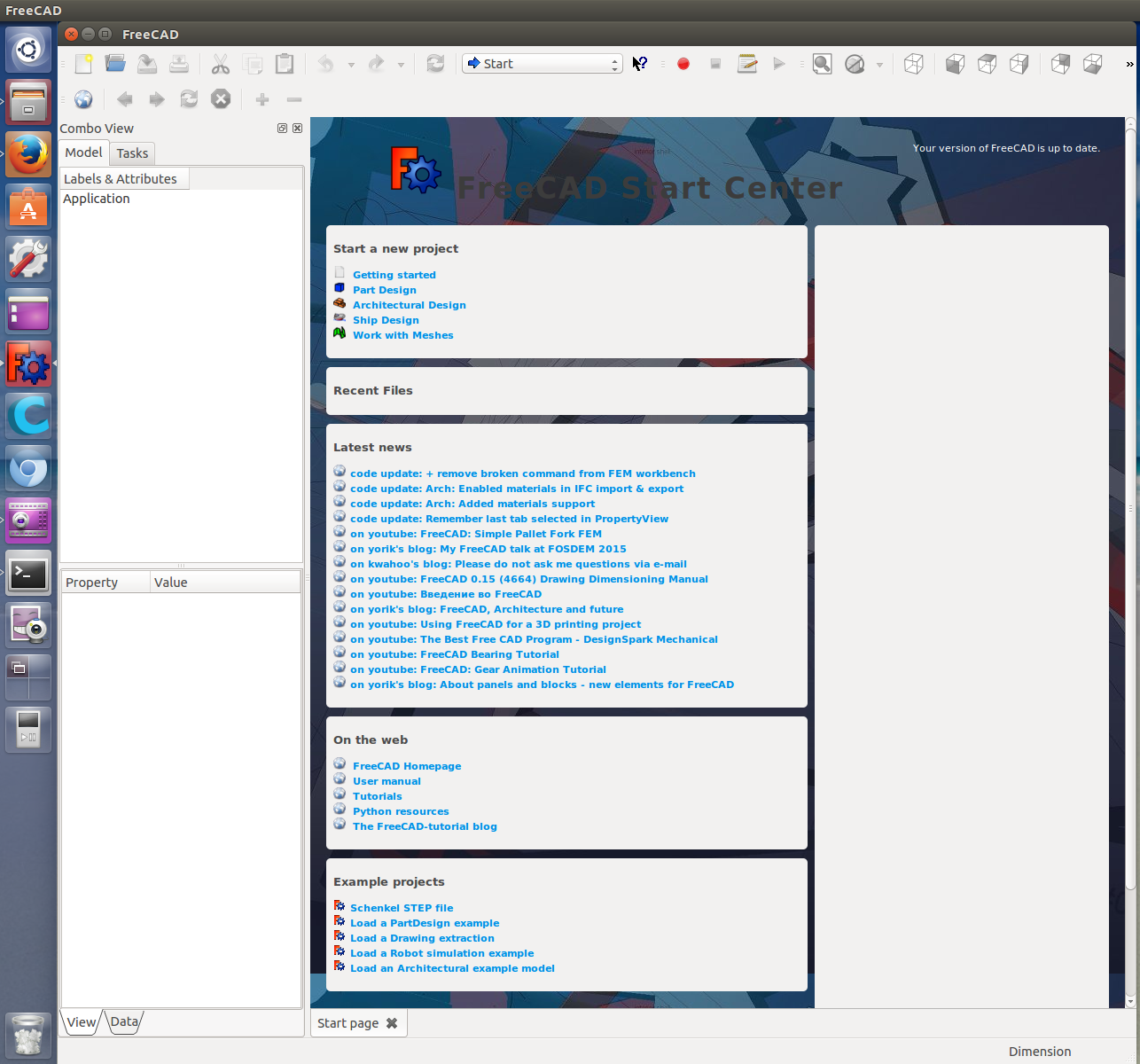Open the Part Design link
Viewport: 1140px width, 1064px height.
click(384, 290)
